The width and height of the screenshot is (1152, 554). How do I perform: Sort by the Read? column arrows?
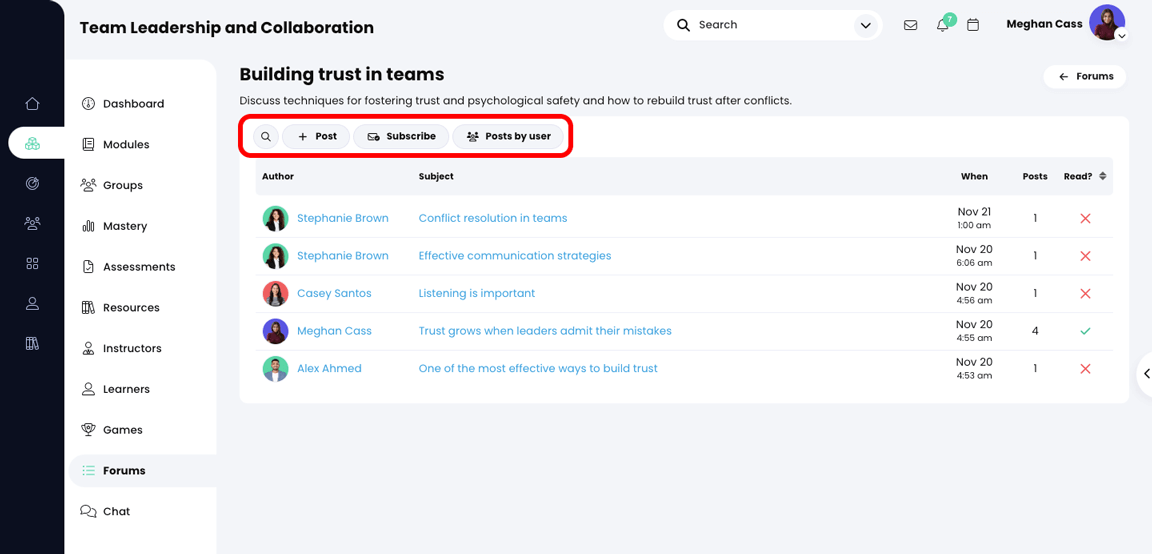[1102, 176]
